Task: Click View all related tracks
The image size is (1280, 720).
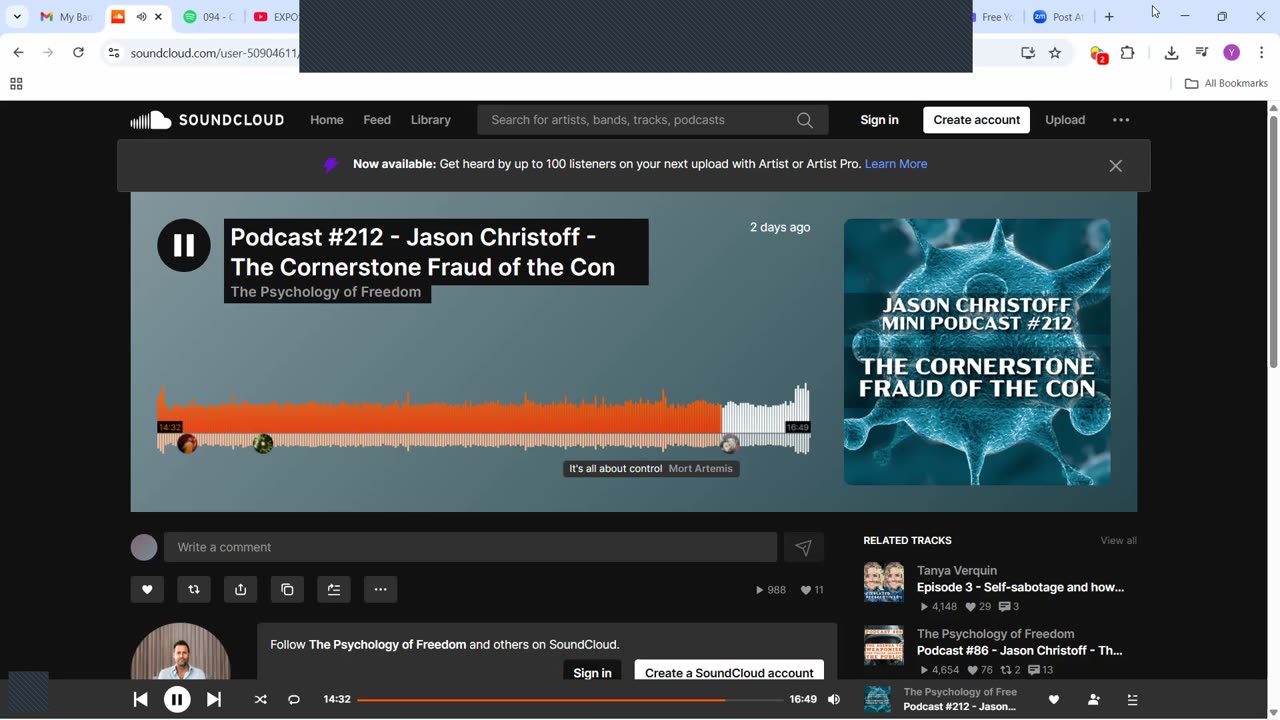Action: point(1118,541)
